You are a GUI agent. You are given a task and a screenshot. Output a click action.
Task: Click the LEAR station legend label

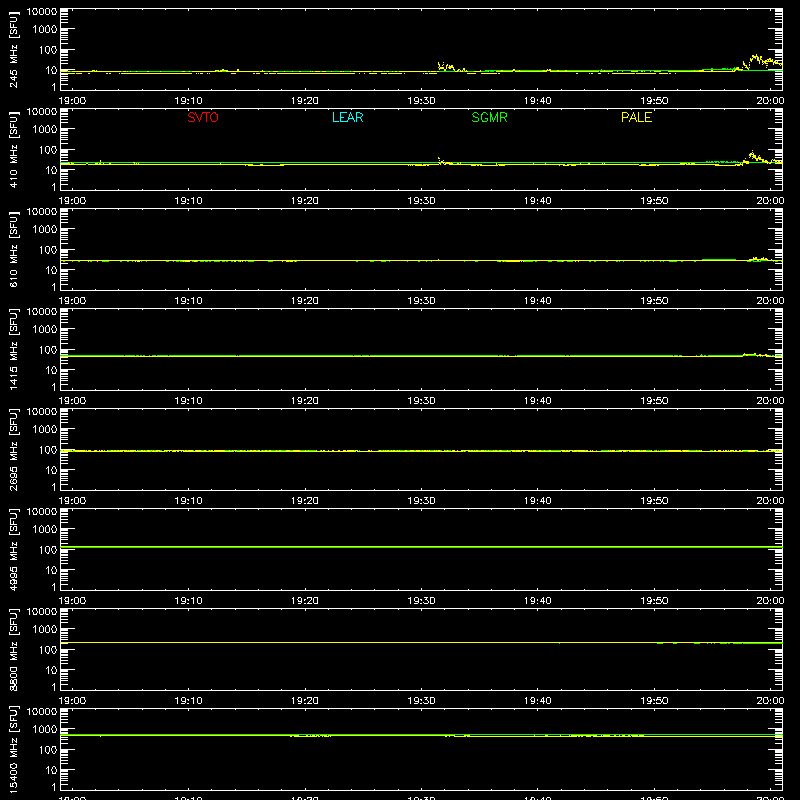[347, 117]
